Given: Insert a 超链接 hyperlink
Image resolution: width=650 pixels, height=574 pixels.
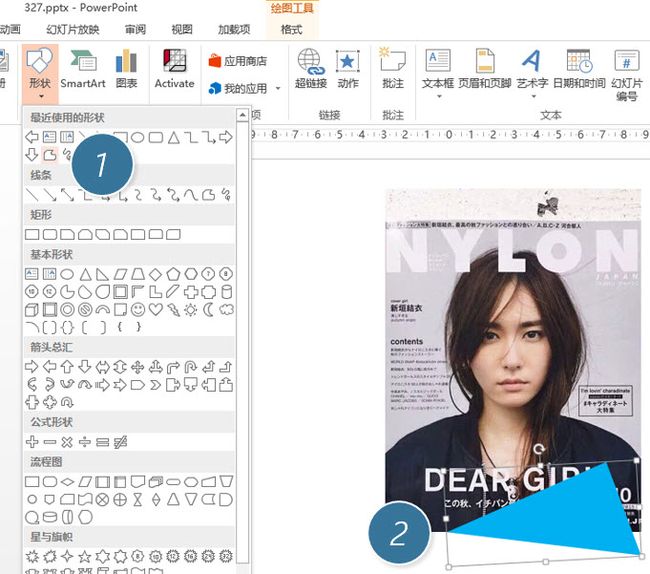Looking at the screenshot, I should coord(311,70).
